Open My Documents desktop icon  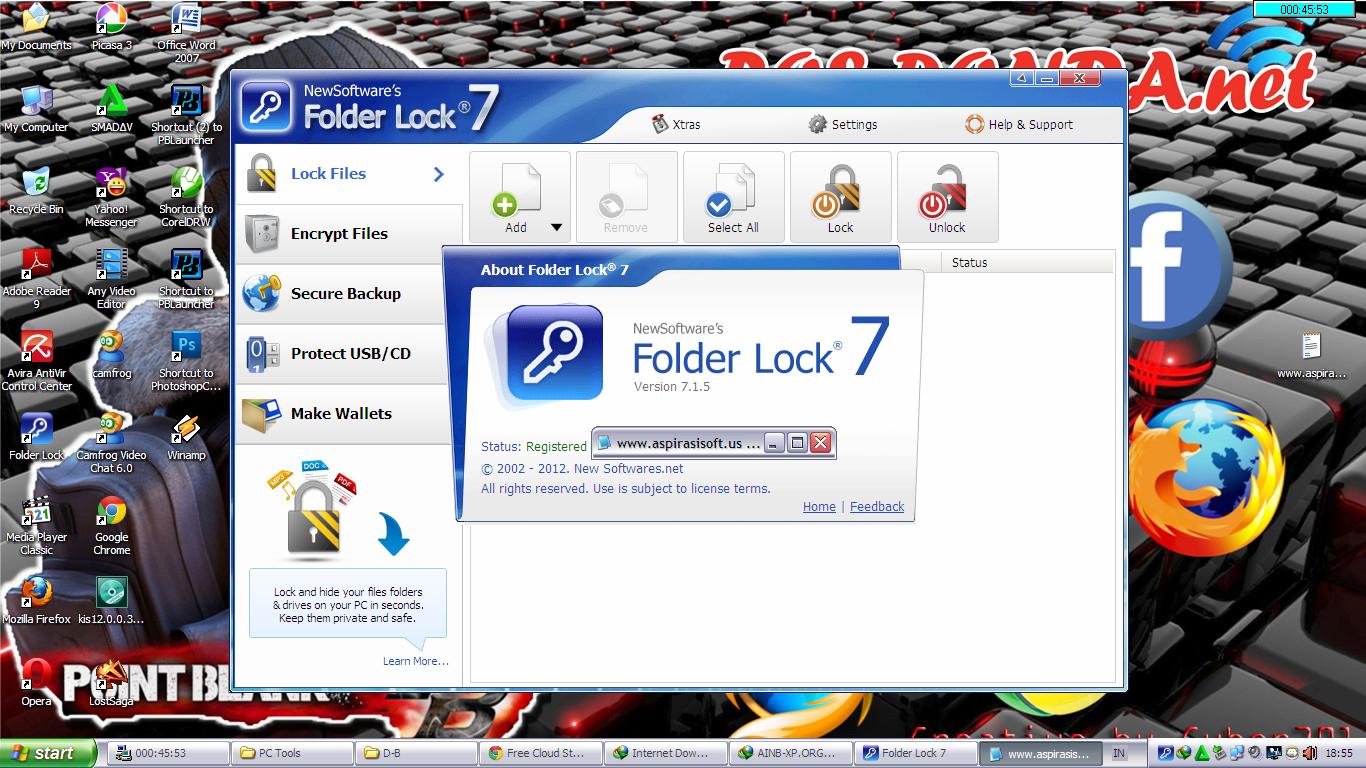coord(36,27)
